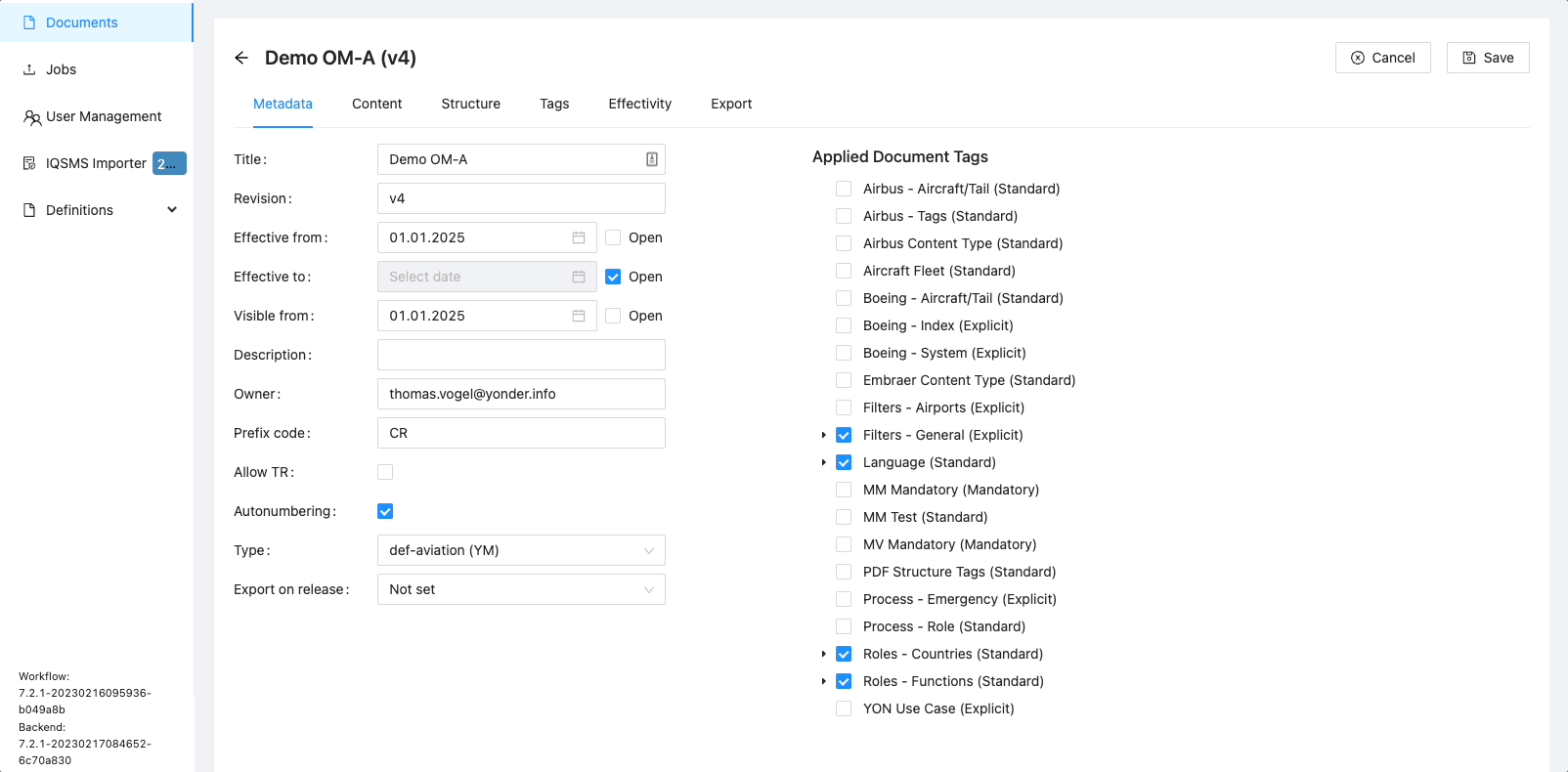The image size is (1568, 772).
Task: Click the icon inside the Title field
Action: (651, 159)
